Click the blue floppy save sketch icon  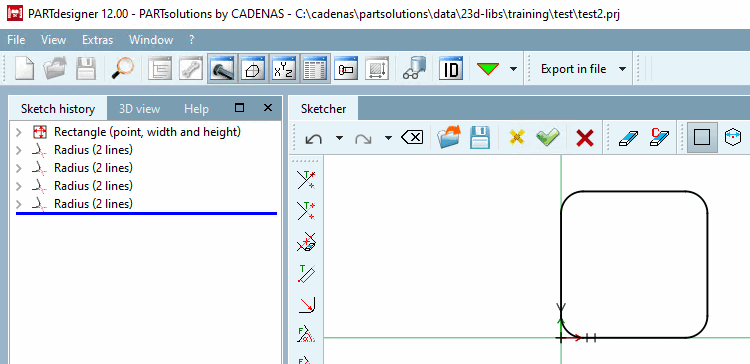(x=480, y=138)
